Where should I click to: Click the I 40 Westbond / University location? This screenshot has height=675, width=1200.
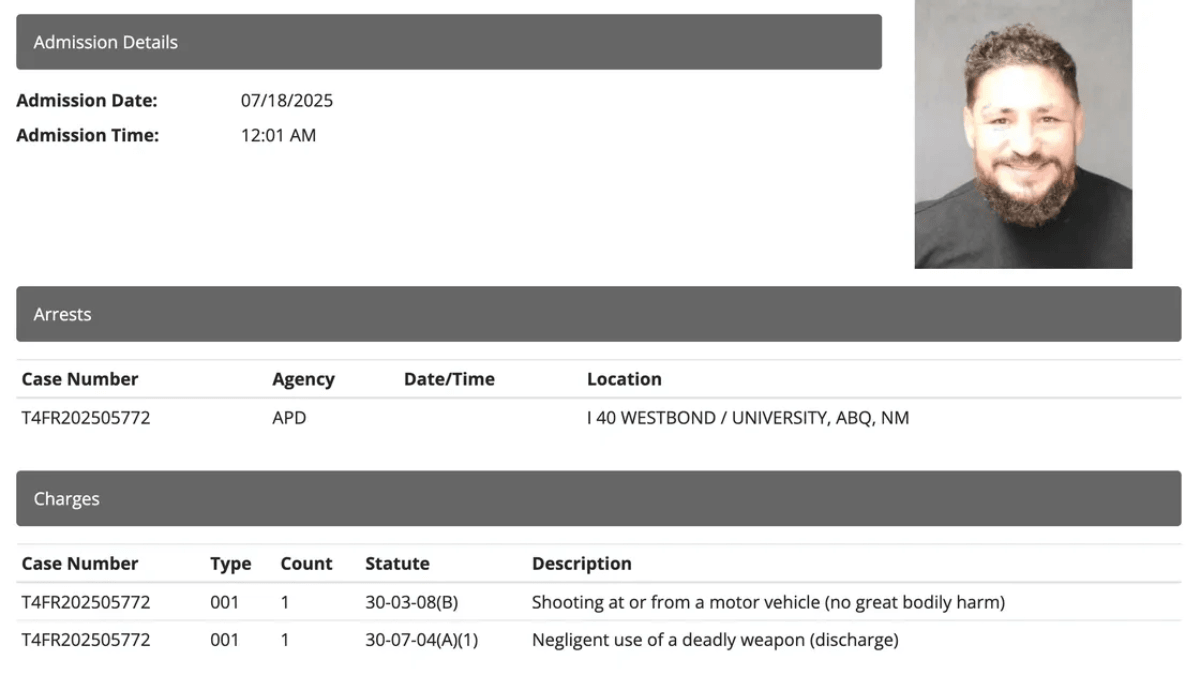click(748, 418)
